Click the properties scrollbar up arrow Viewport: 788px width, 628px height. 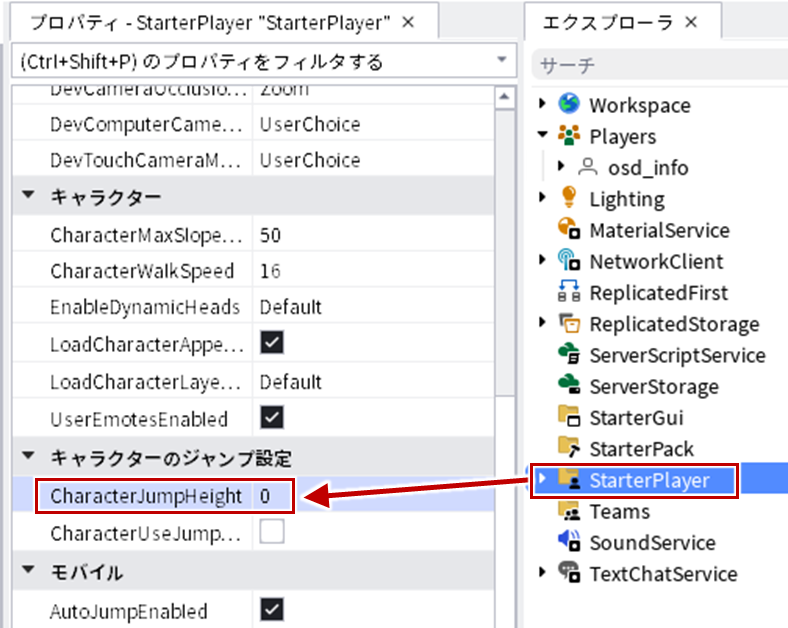click(x=505, y=97)
